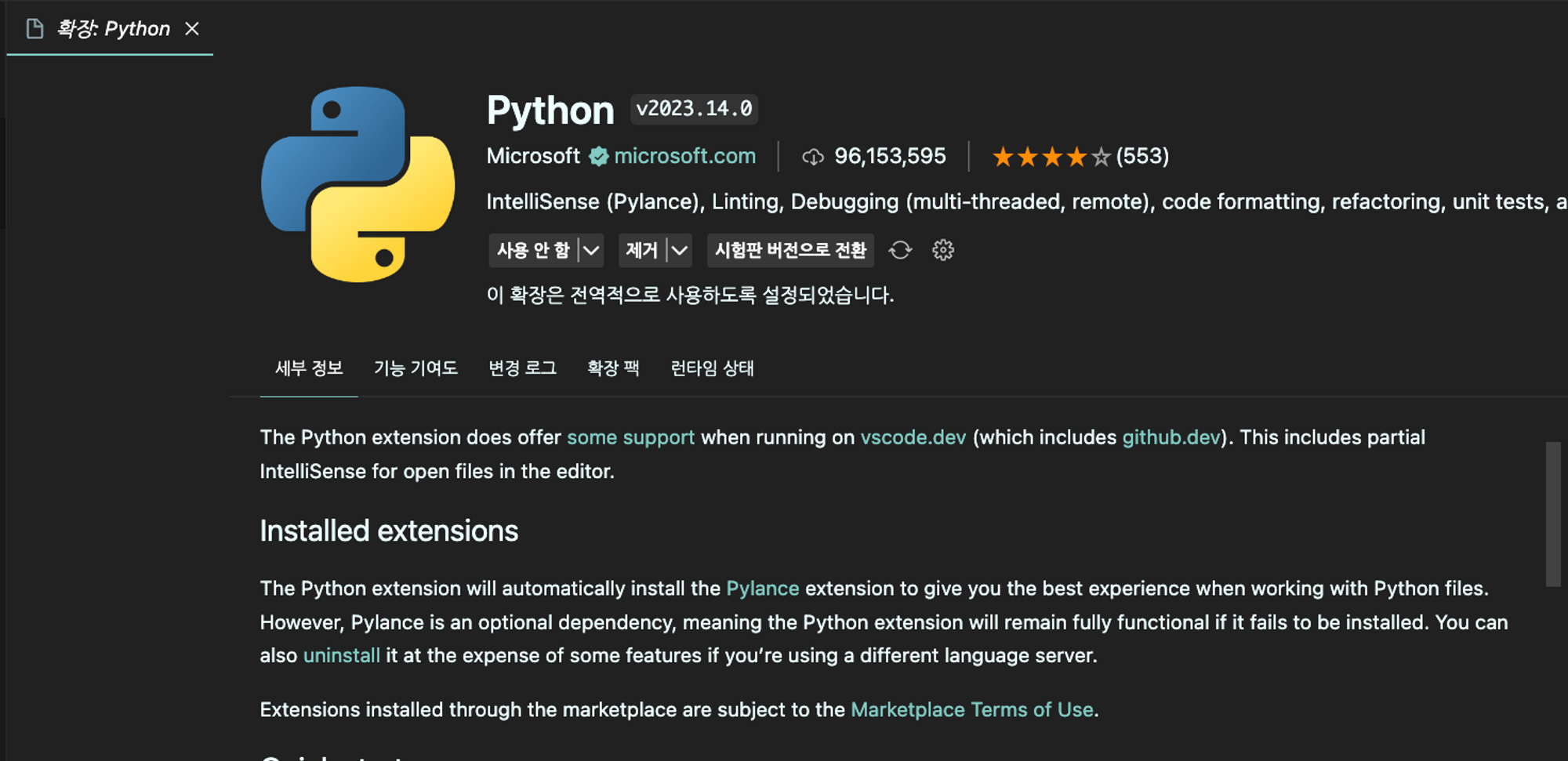Click the download cloud install count icon
Screen dimensions: 1568x761
point(813,157)
